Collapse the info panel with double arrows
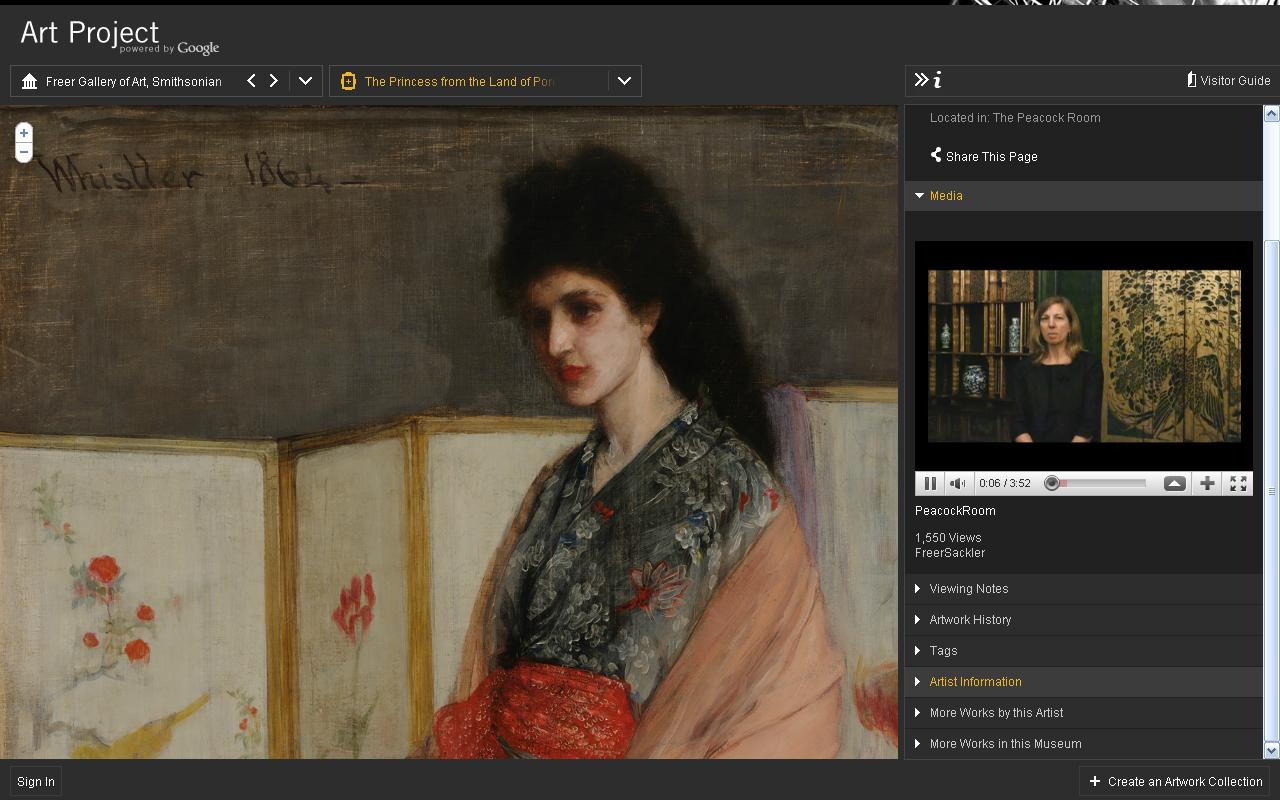 click(x=921, y=80)
